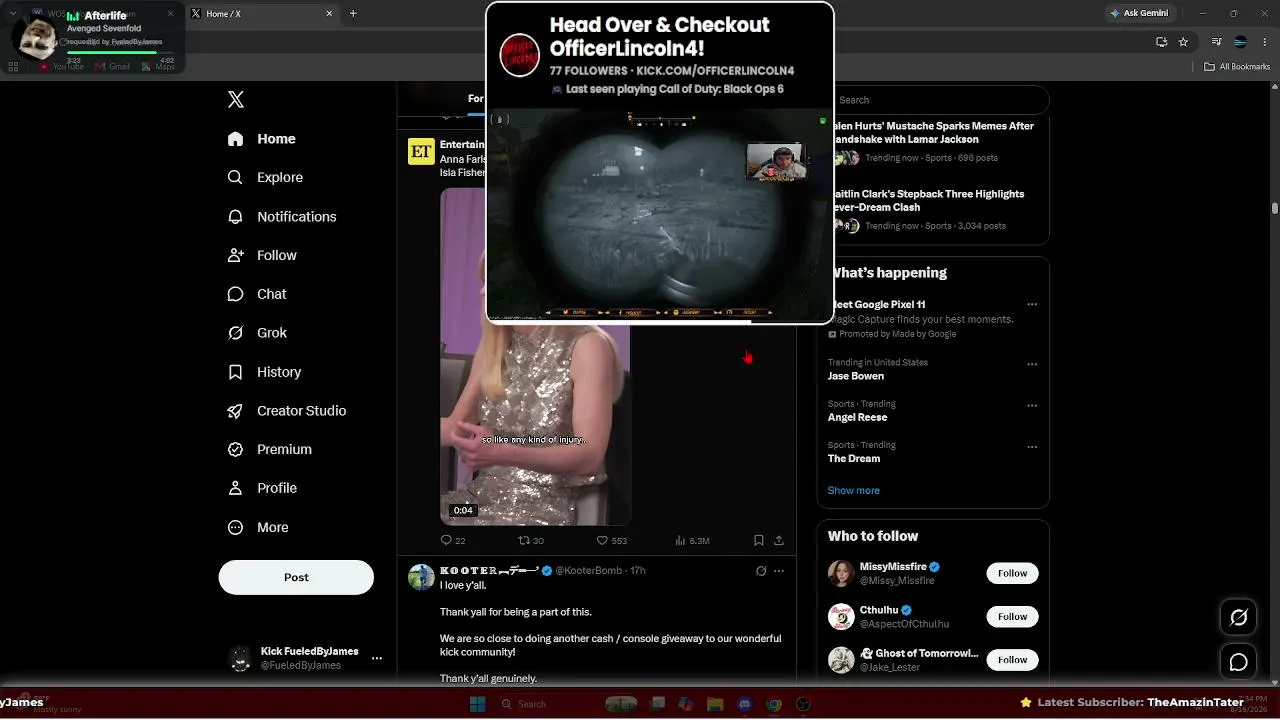The height and width of the screenshot is (720, 1280).
Task: Open Notifications in the sidebar
Action: coord(282,216)
